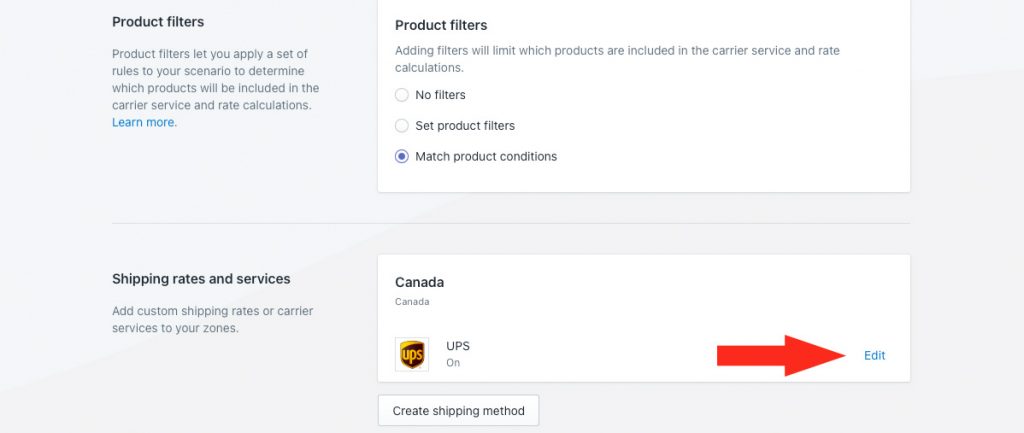The height and width of the screenshot is (433, 1024).
Task: Click the No filters label text
Action: pos(440,95)
